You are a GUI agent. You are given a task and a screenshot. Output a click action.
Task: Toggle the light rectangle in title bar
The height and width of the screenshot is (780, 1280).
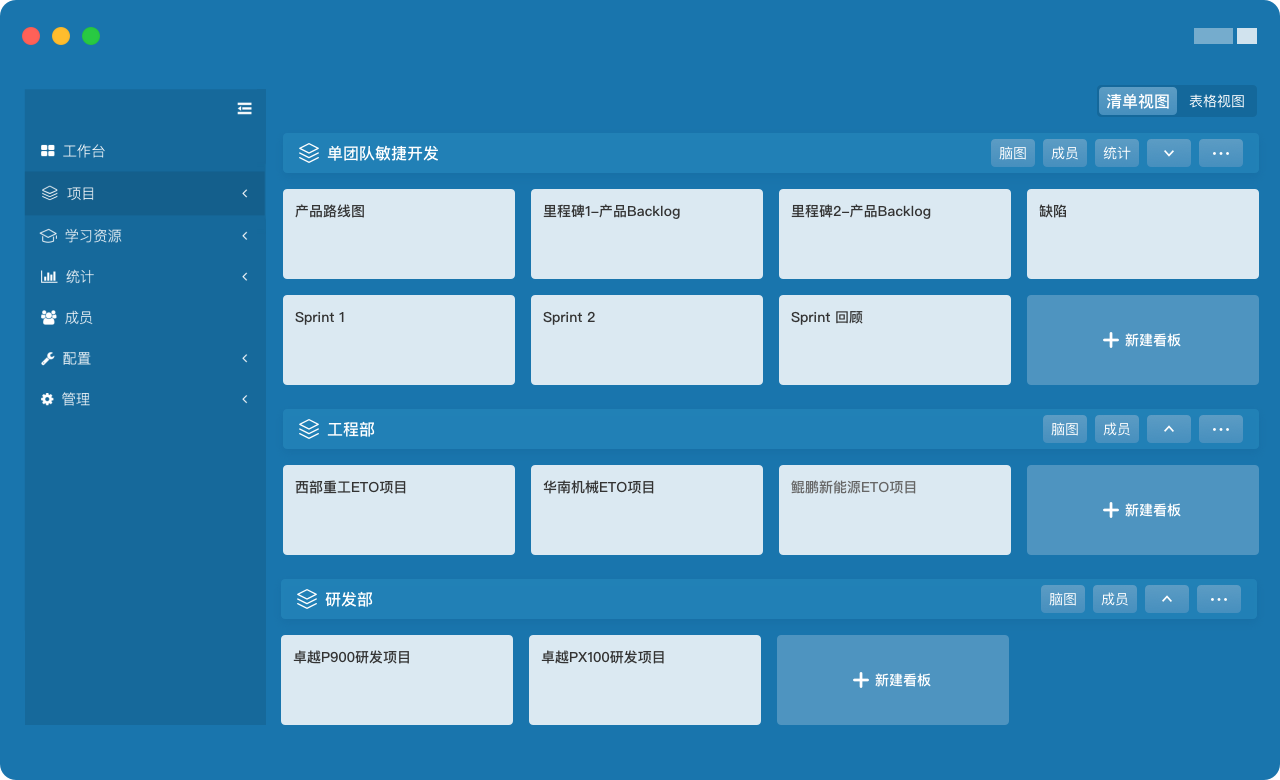pos(1246,36)
